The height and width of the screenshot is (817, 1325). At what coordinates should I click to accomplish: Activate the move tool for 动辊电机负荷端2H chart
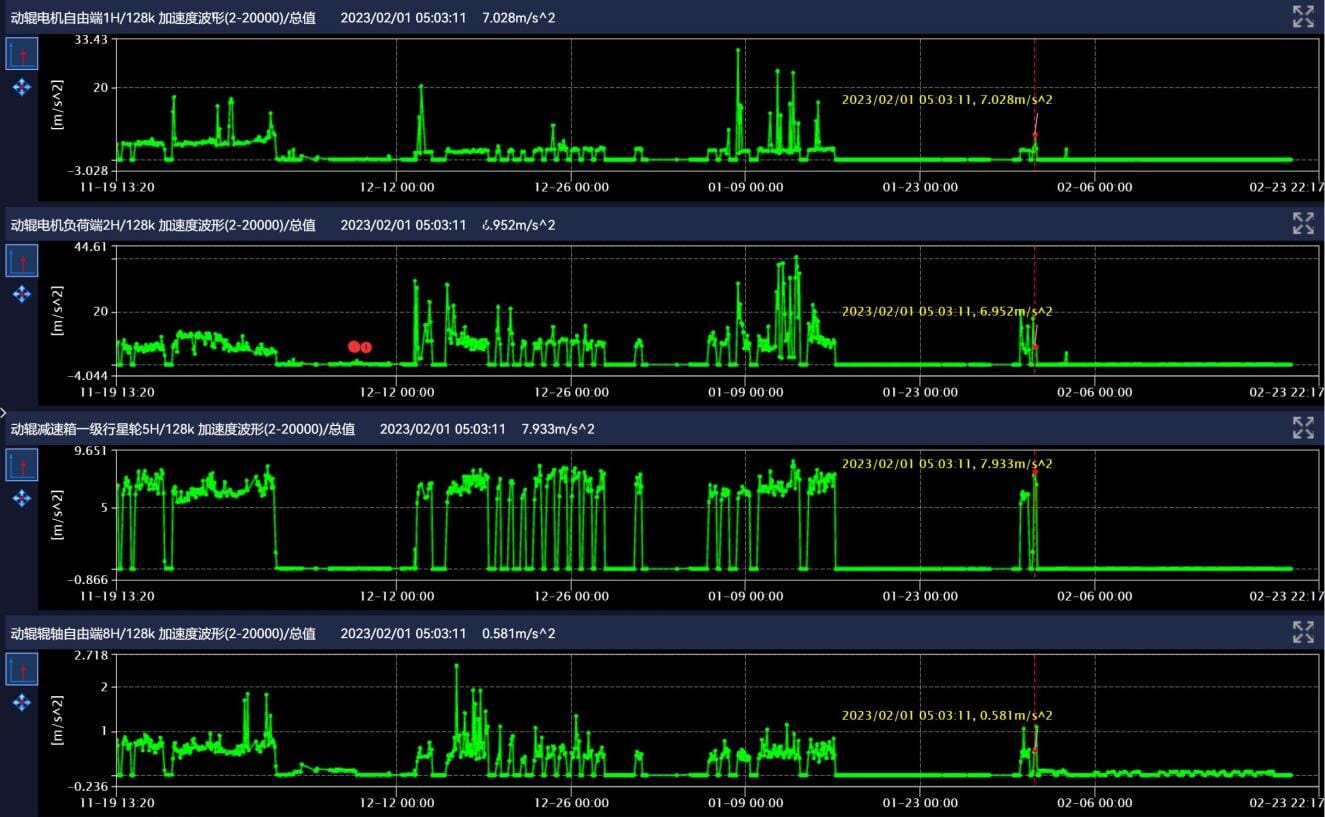pos(22,294)
